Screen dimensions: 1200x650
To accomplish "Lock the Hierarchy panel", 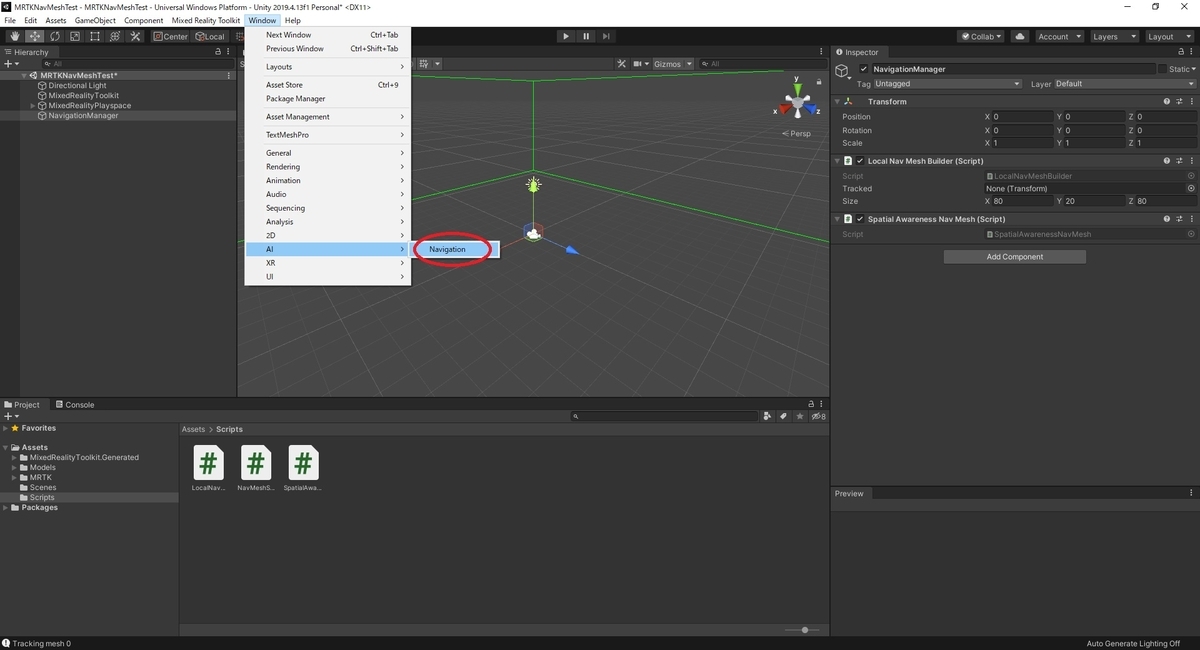I will [x=218, y=52].
